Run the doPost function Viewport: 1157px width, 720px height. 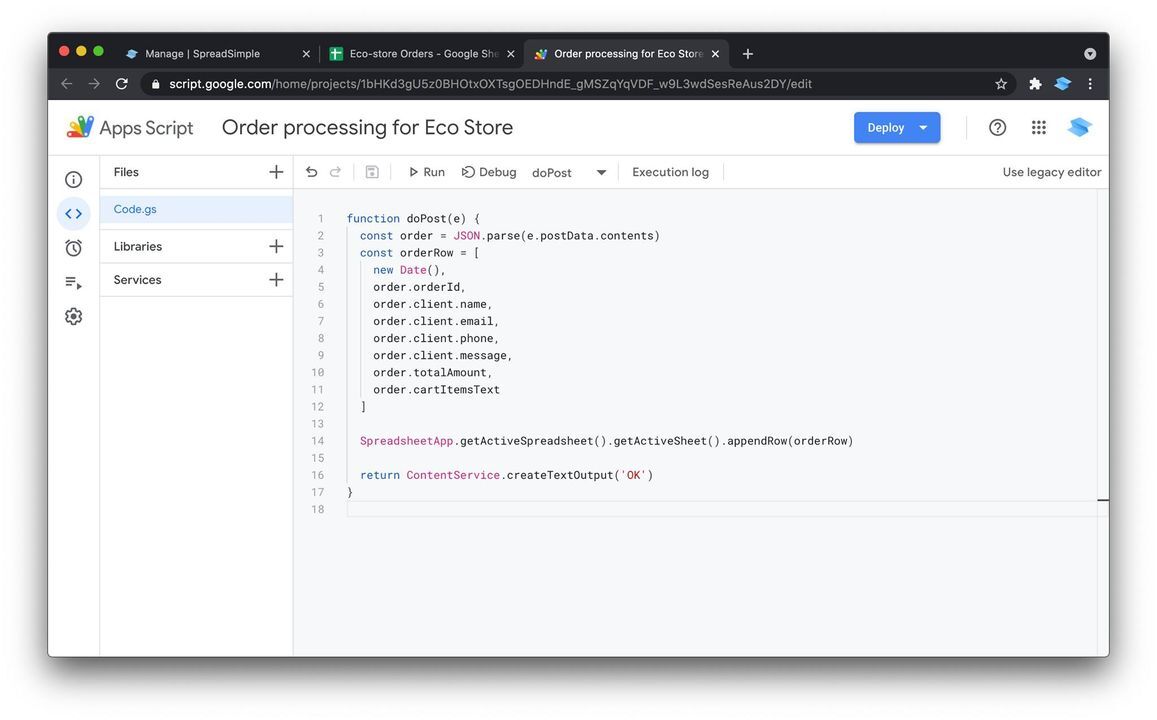[426, 171]
